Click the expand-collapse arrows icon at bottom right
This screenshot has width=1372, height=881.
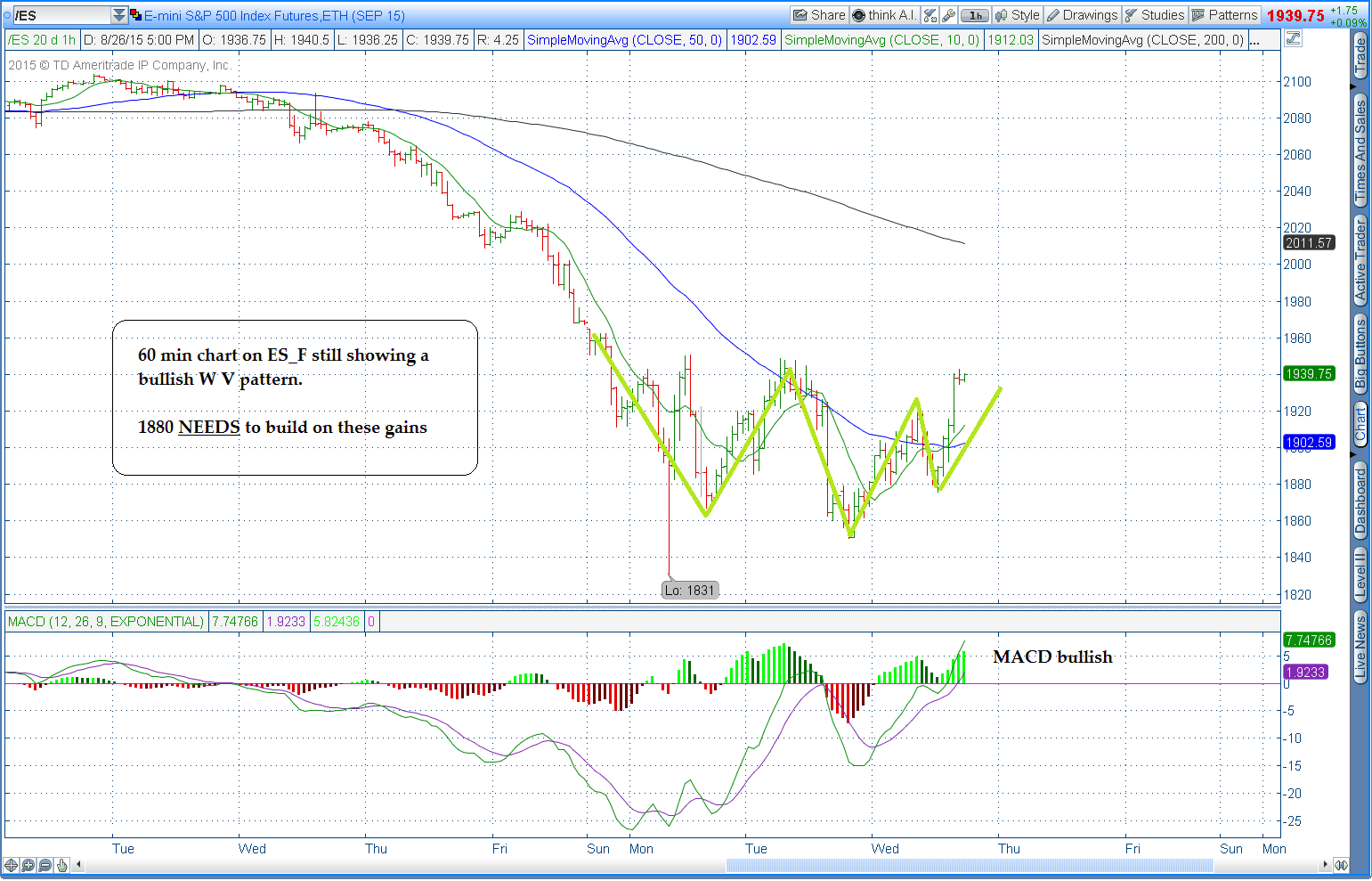point(1341,865)
